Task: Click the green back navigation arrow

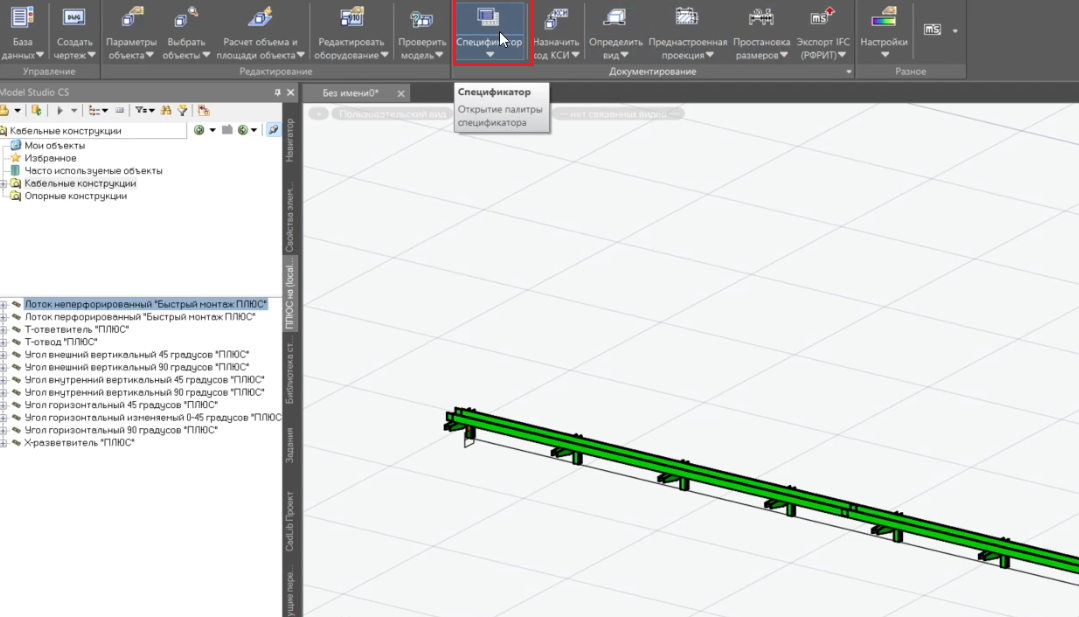Action: click(x=199, y=130)
